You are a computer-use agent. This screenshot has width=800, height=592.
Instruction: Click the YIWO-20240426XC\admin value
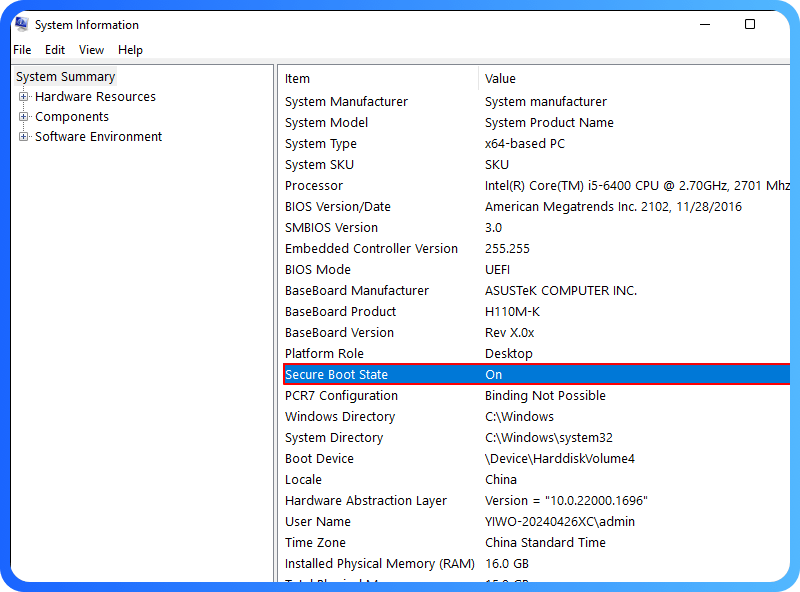[560, 522]
